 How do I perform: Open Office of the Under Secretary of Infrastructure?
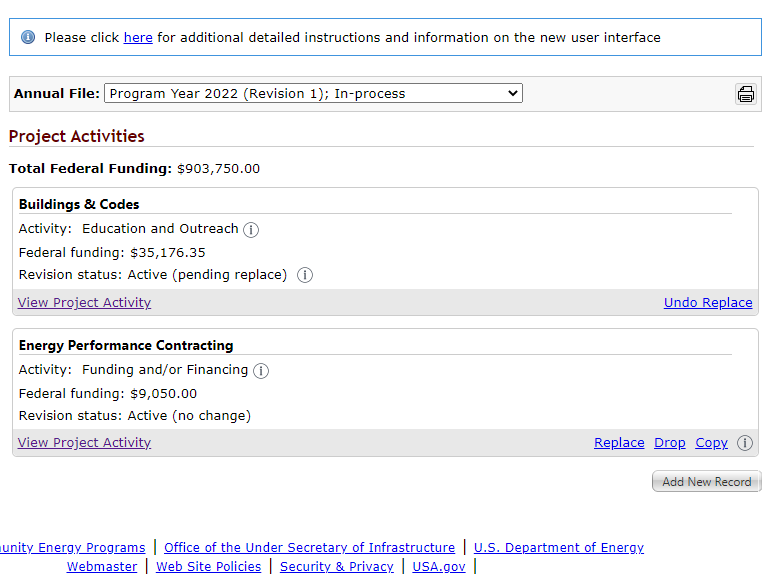[309, 548]
